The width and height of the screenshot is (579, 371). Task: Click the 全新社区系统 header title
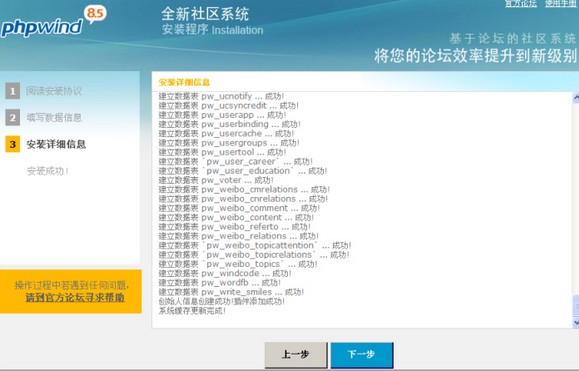pyautogui.click(x=205, y=14)
